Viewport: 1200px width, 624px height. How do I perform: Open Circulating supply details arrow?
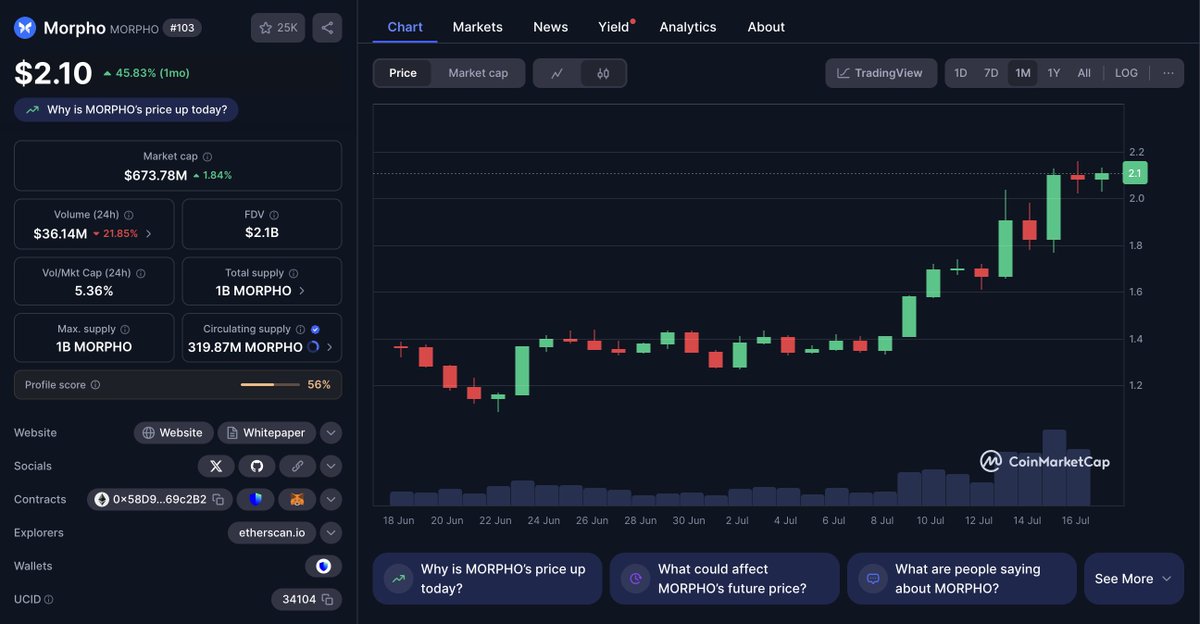tap(329, 347)
